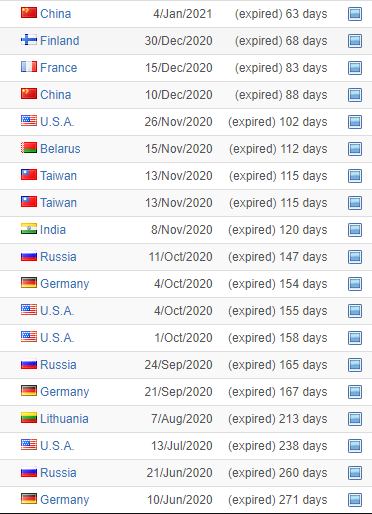Screen dimensions: 372x514
Task: Click the Germany link dated 21/Sep/2020
Action: pos(65,392)
